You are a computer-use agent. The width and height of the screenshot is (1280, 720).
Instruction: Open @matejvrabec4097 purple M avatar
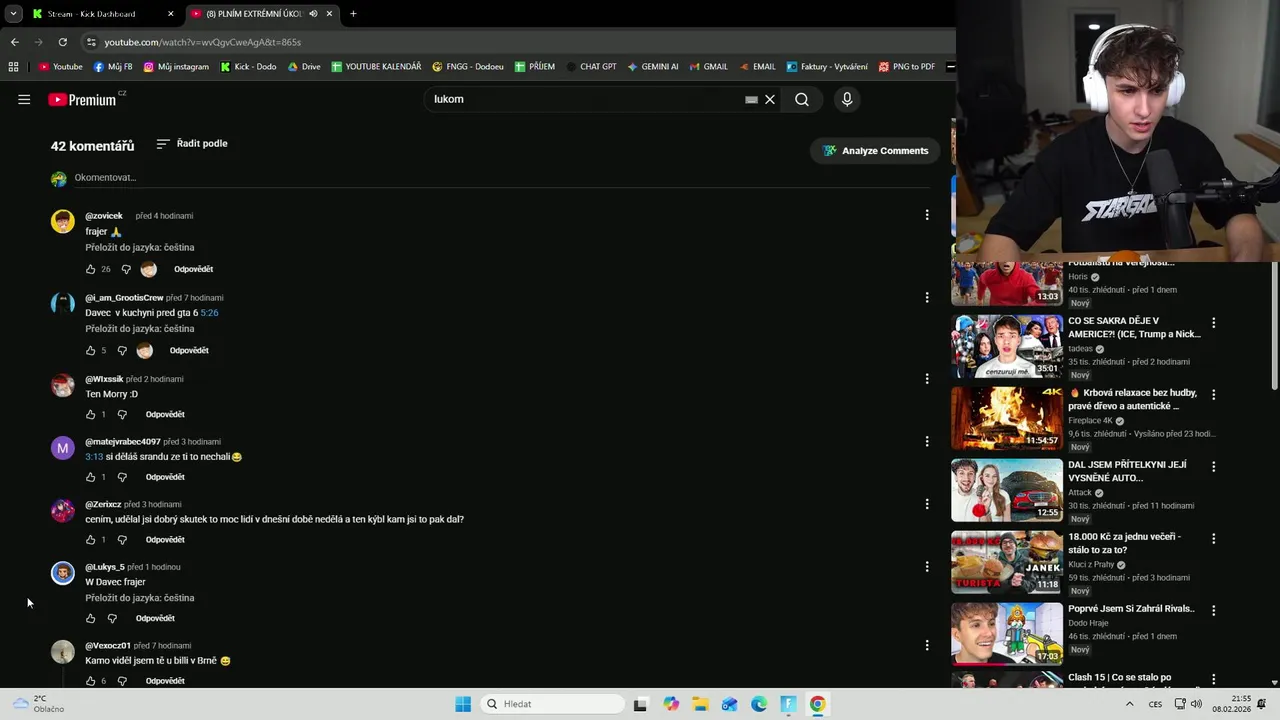pos(63,448)
